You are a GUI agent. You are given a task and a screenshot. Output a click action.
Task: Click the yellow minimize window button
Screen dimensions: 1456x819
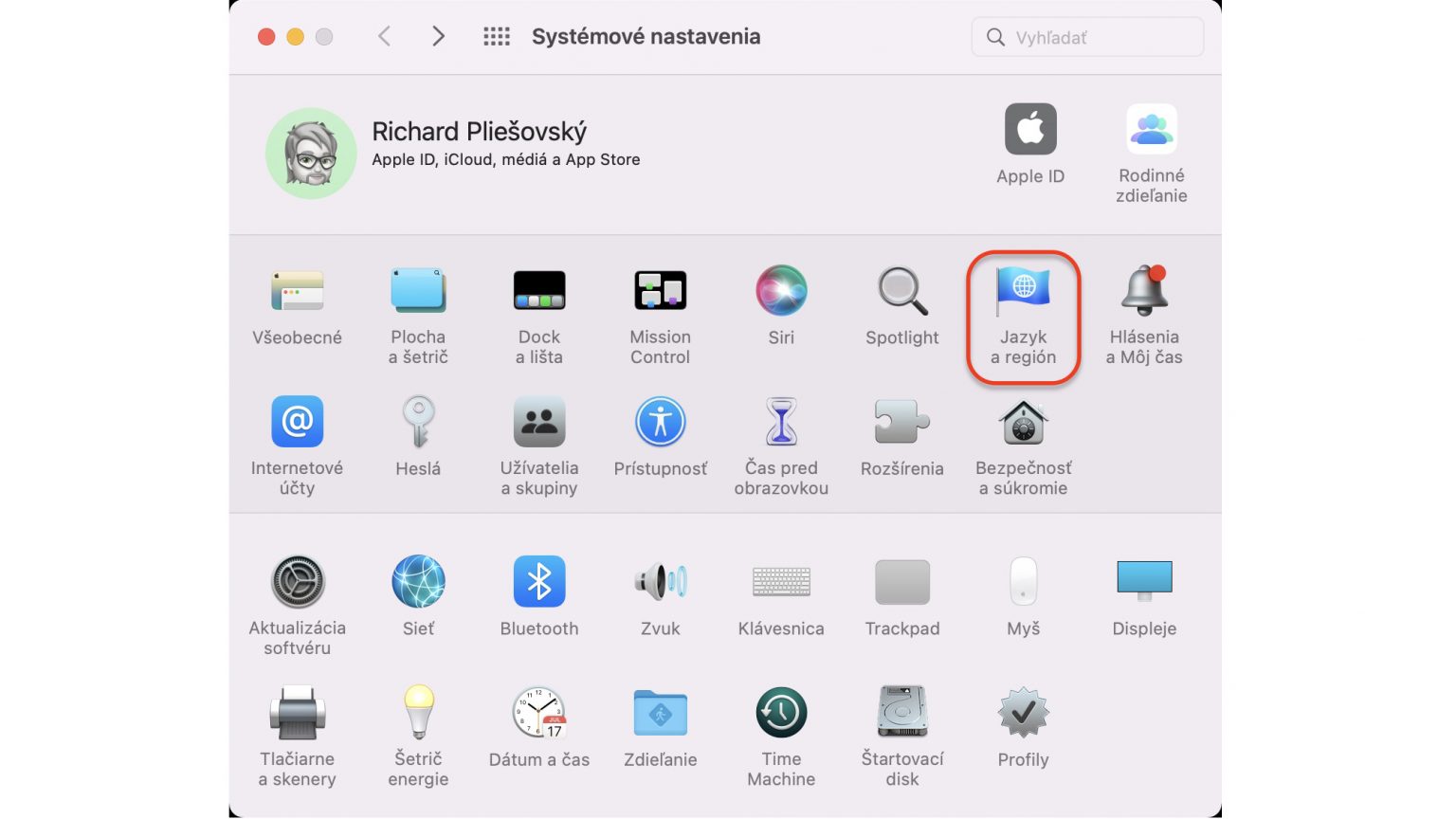coord(295,36)
